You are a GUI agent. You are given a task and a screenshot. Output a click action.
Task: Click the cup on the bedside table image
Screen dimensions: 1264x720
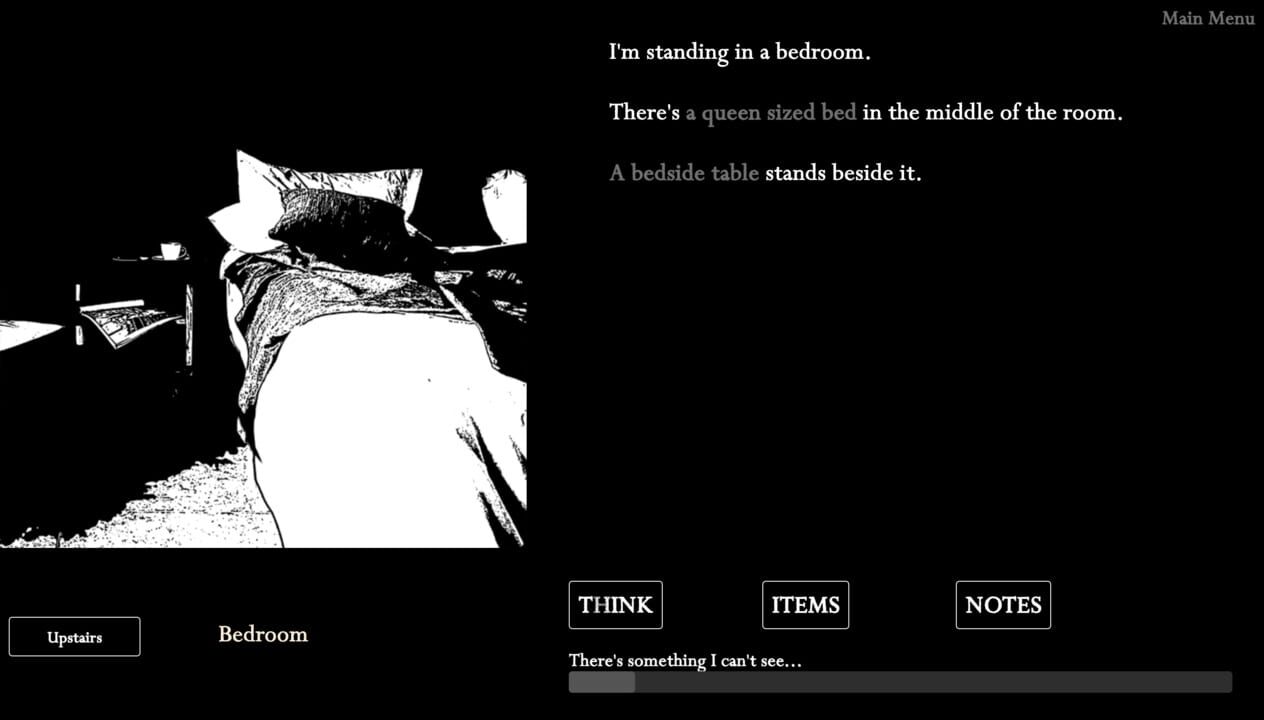tap(171, 250)
